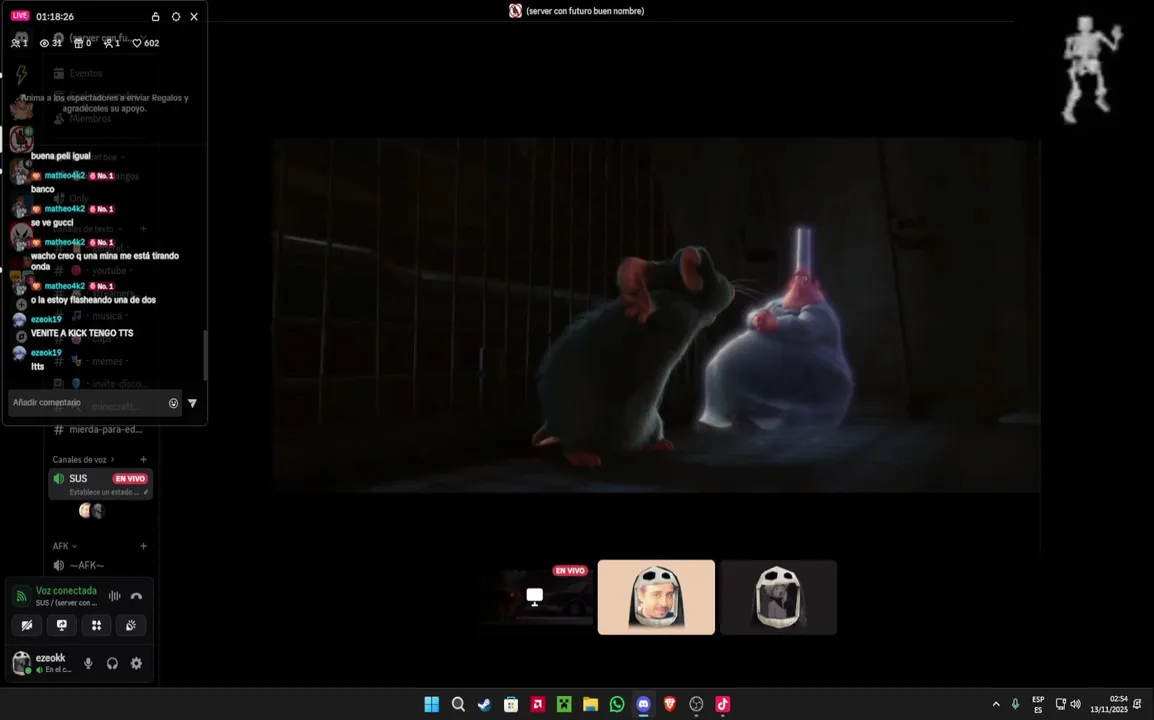Create channel in the AFK category
Viewport: 1154px width, 720px height.
tap(144, 546)
